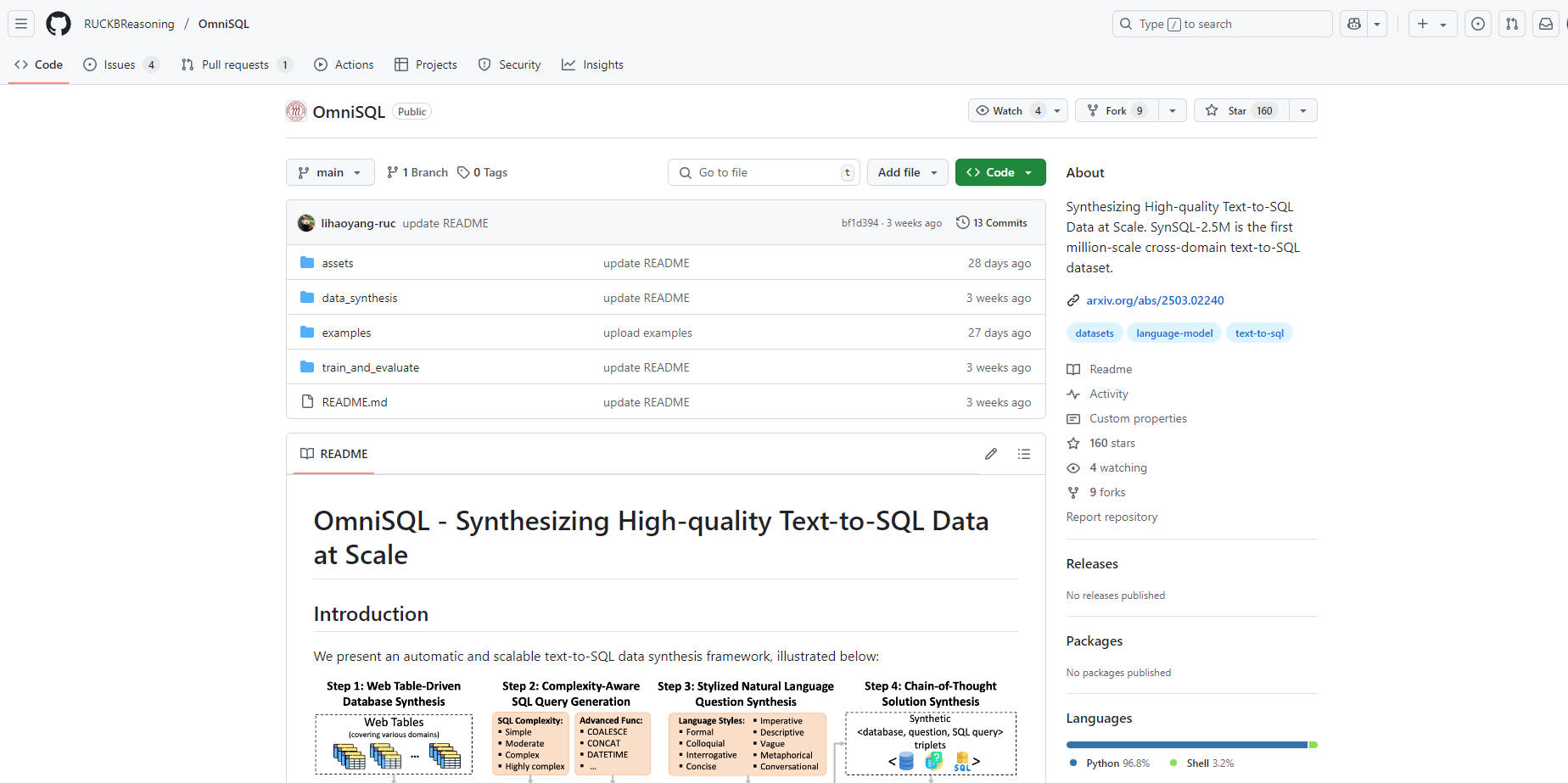
Task: Expand Star lists dropdown arrow
Action: click(1303, 110)
